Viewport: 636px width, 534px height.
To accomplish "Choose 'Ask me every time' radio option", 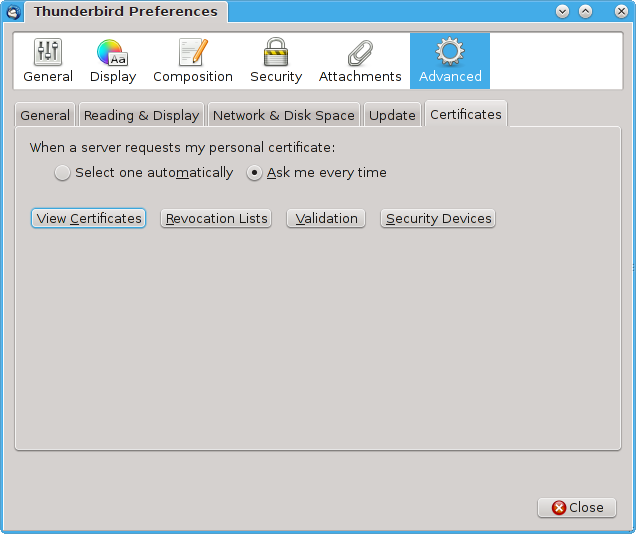I will [x=316, y=173].
